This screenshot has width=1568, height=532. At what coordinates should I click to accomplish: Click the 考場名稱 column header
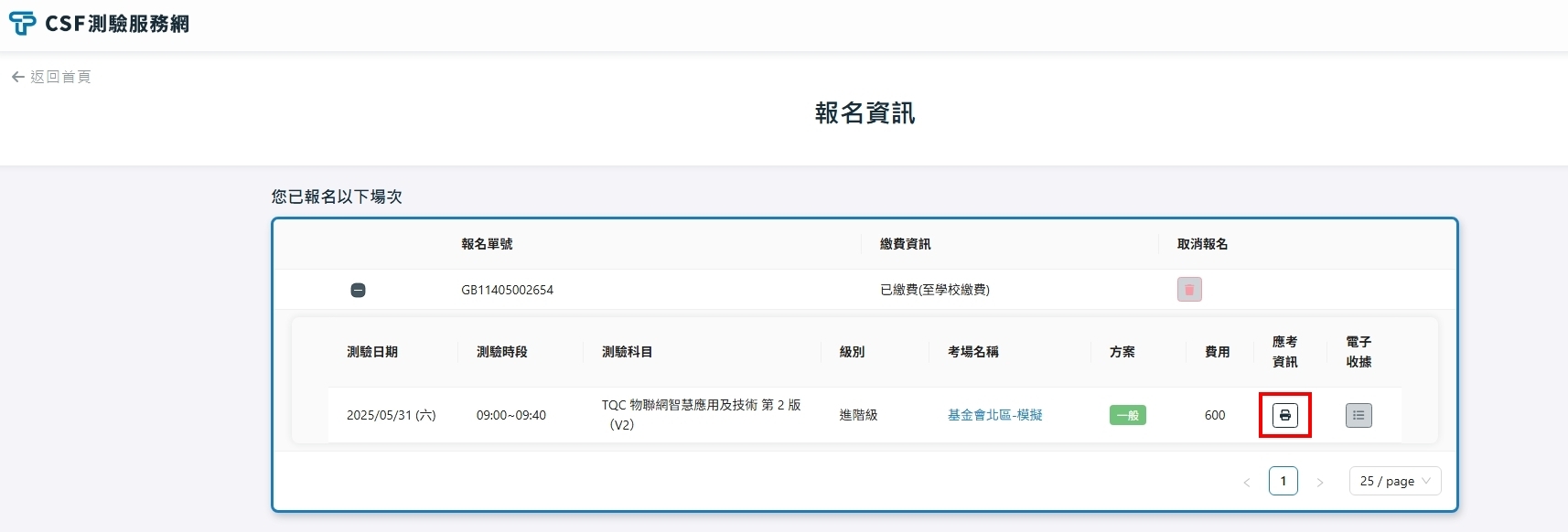[973, 352]
